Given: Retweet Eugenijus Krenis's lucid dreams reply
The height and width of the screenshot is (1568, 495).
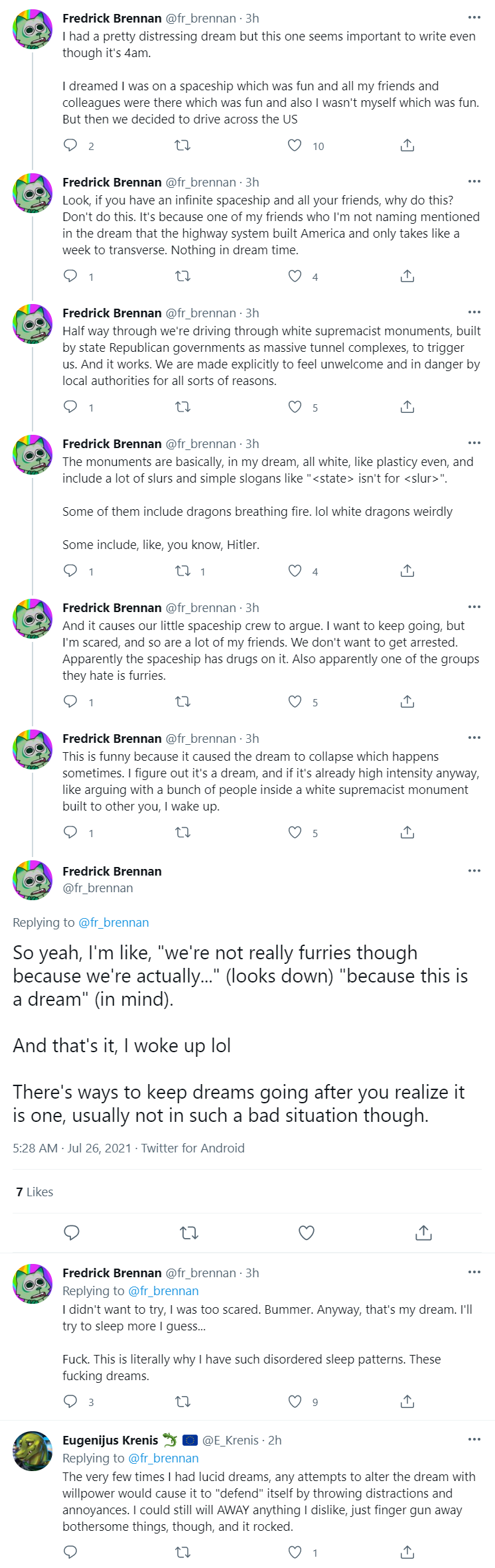Looking at the screenshot, I should (x=182, y=1552).
